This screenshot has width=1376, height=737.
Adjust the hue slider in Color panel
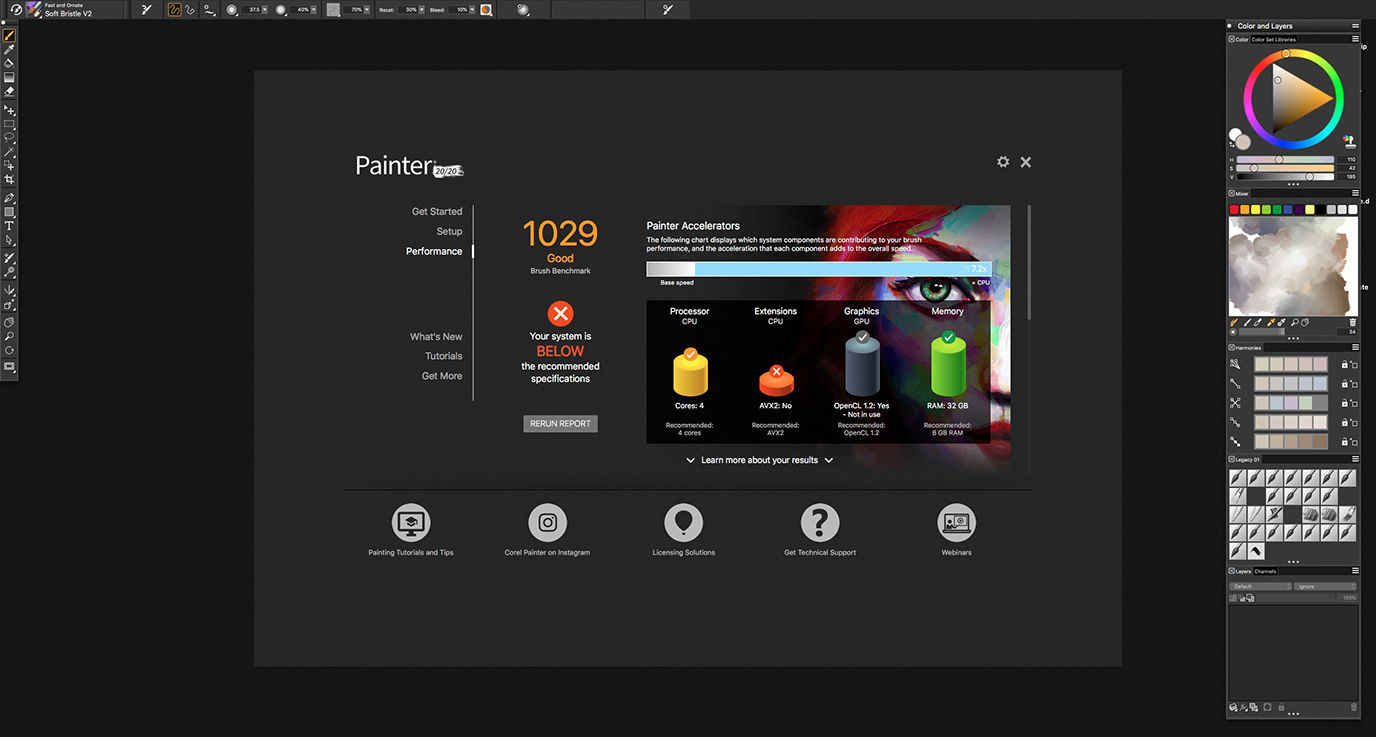pos(1285,159)
